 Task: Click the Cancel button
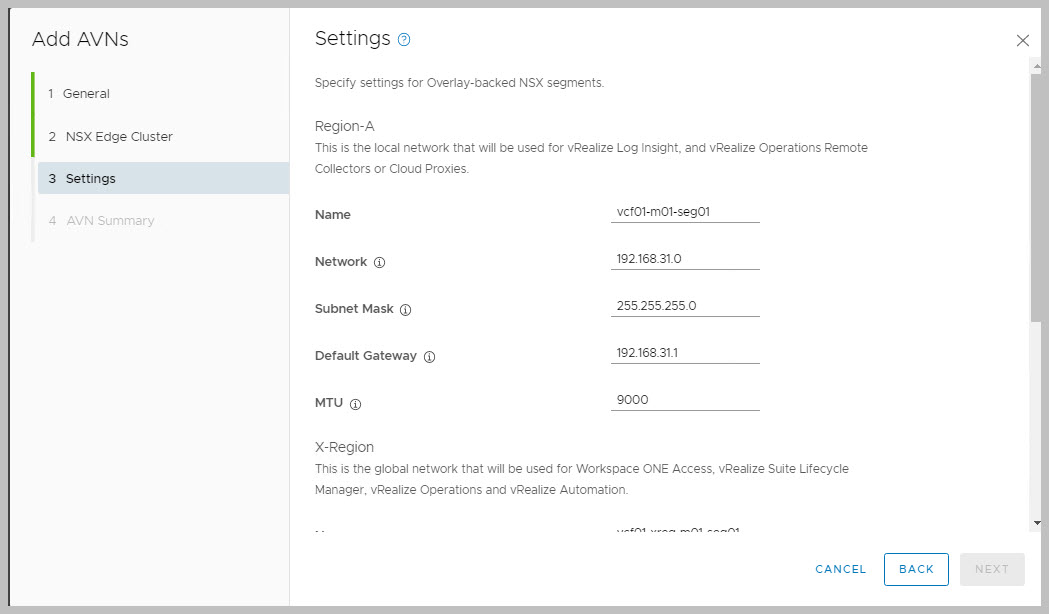click(840, 569)
